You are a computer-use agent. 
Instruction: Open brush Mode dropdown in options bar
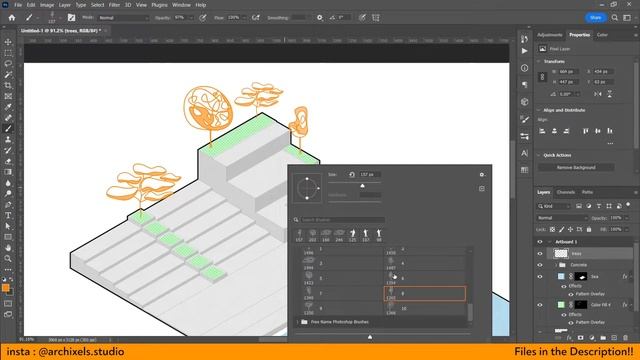(x=123, y=18)
